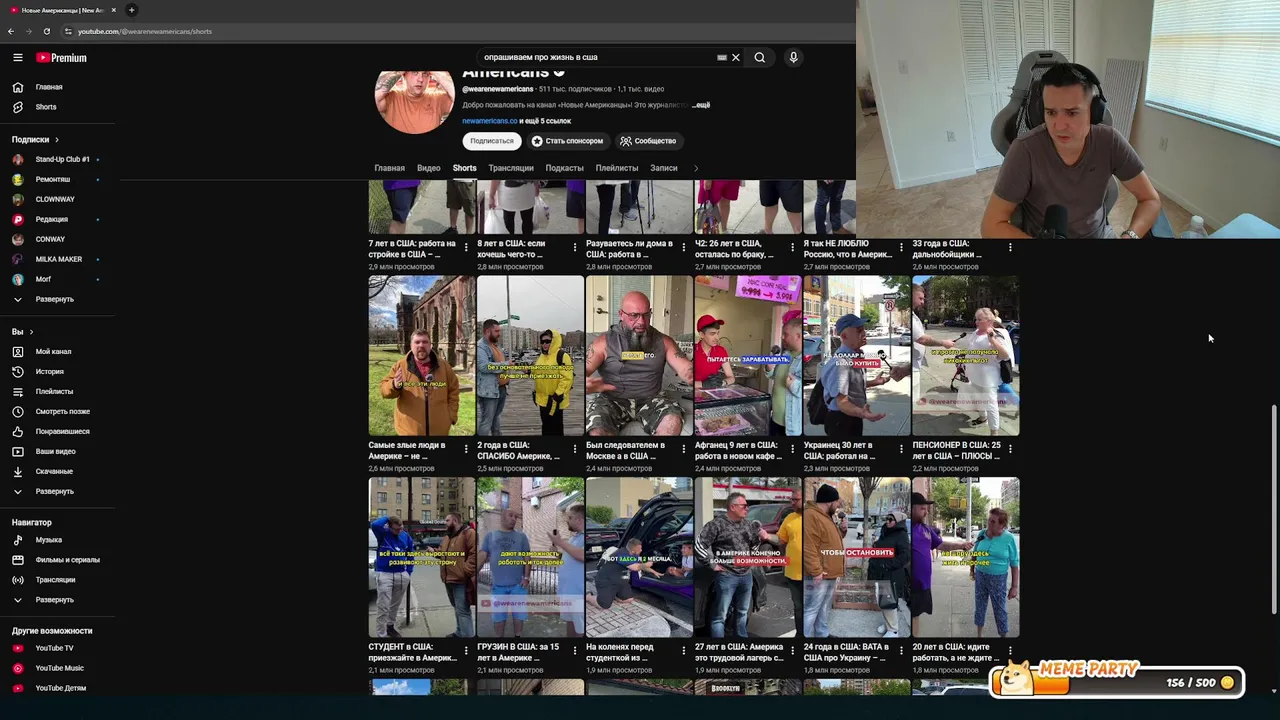Switch to channel Подкасты tab
1280x720 pixels.
(564, 168)
